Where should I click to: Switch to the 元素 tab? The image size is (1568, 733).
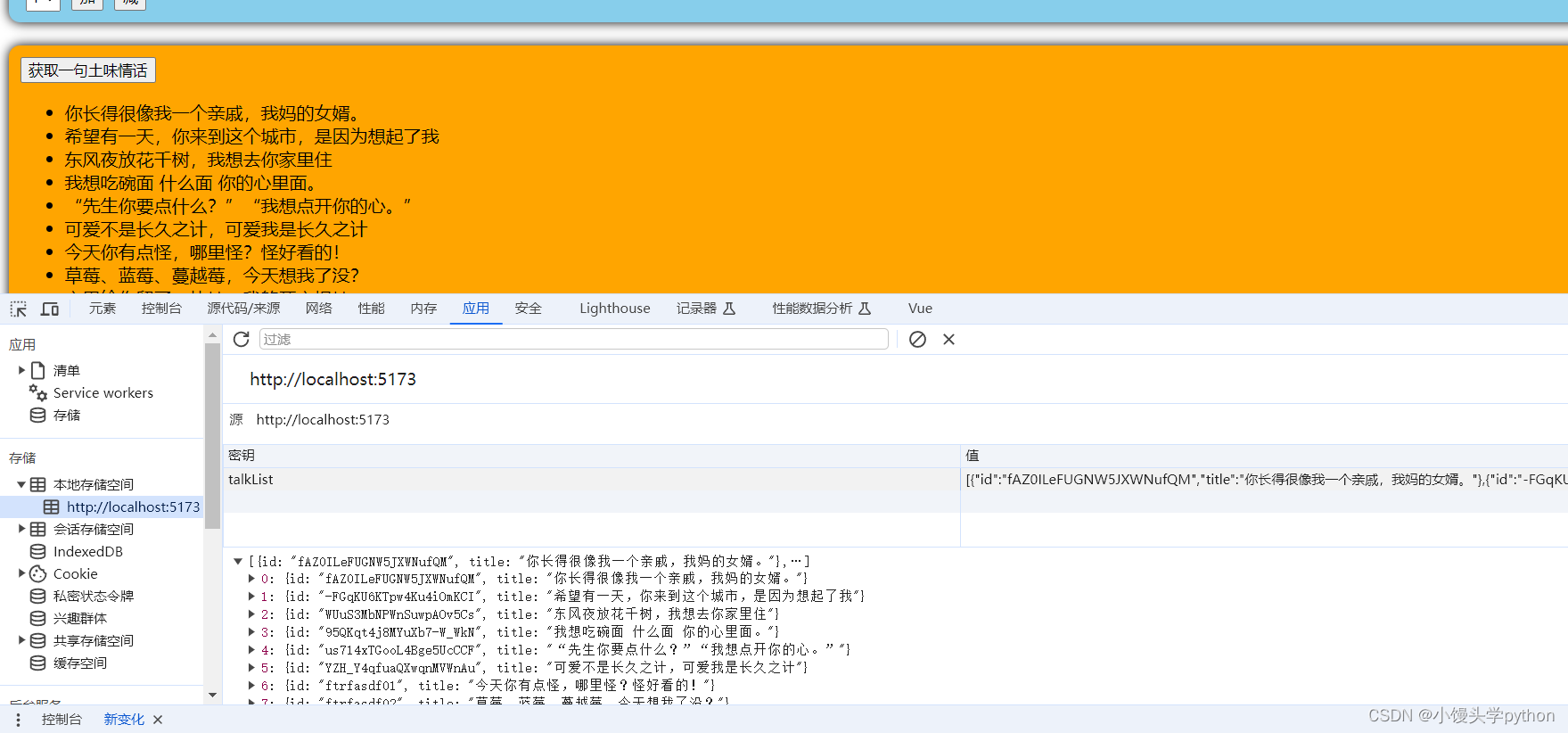103,309
